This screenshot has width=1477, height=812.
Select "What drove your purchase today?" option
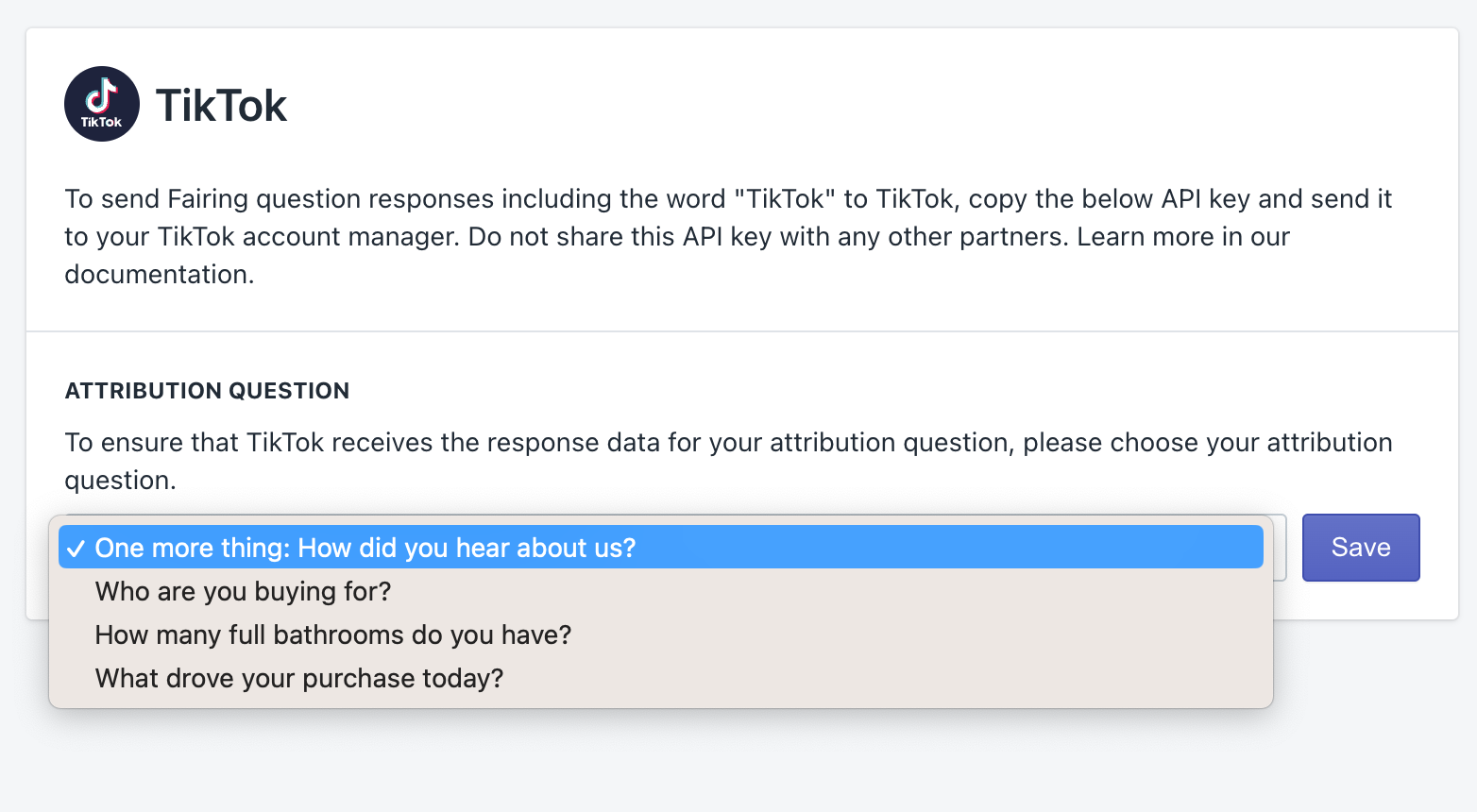tap(299, 678)
